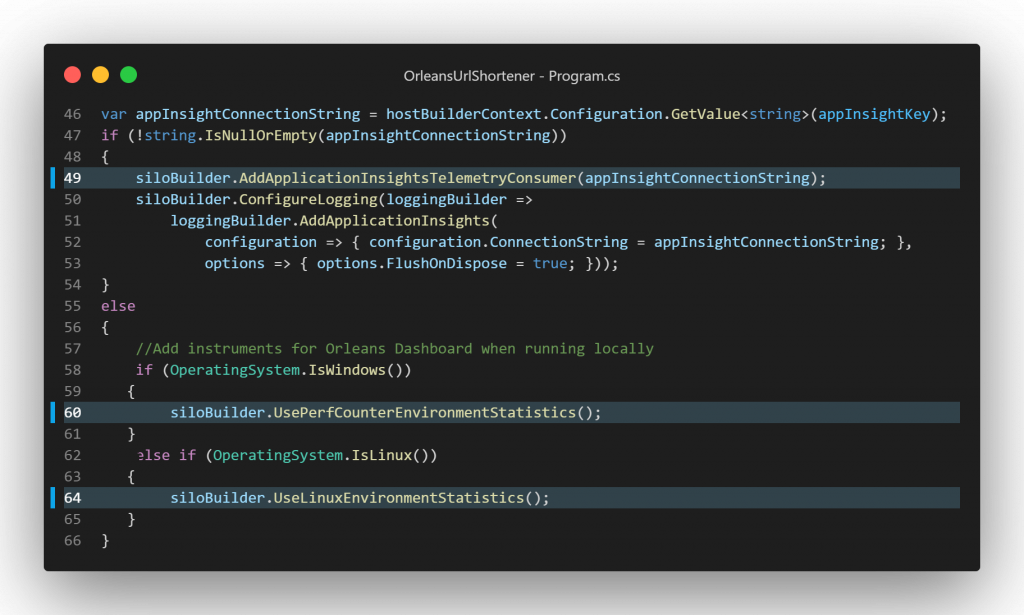Click 'appInsightKey' argument on line 46

[x=874, y=114]
